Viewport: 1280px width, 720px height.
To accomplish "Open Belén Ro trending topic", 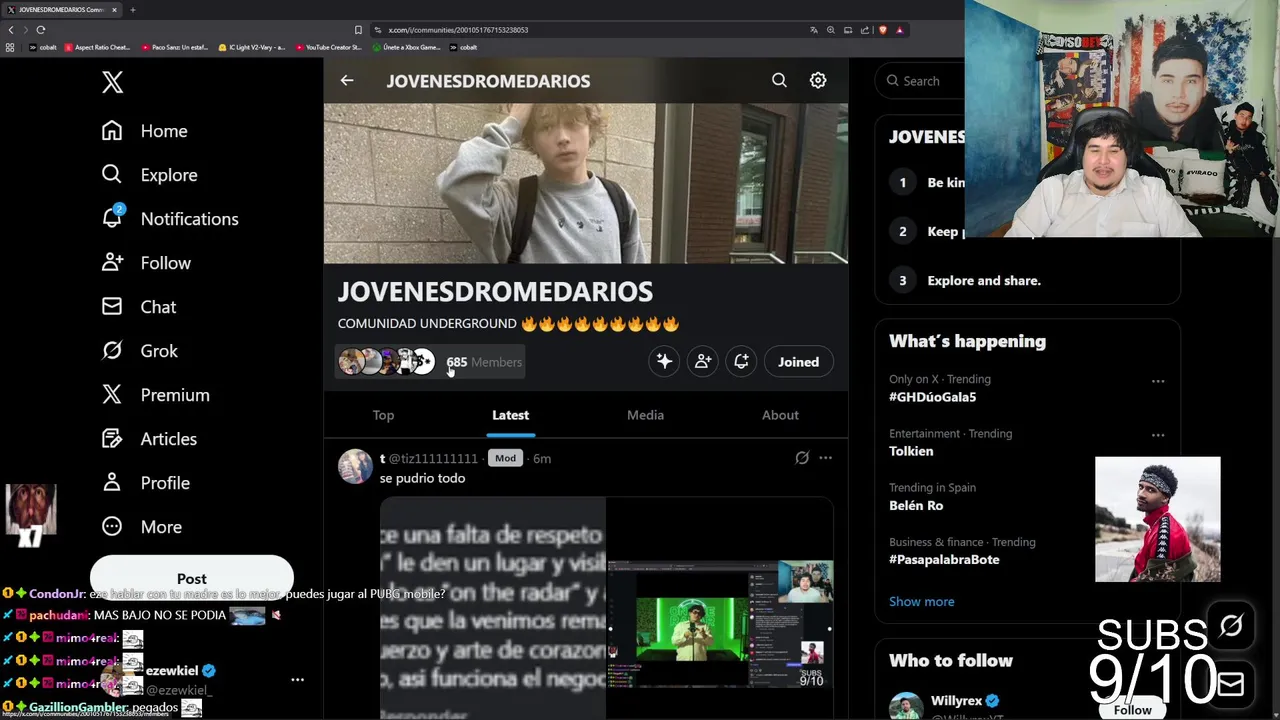I will [916, 505].
